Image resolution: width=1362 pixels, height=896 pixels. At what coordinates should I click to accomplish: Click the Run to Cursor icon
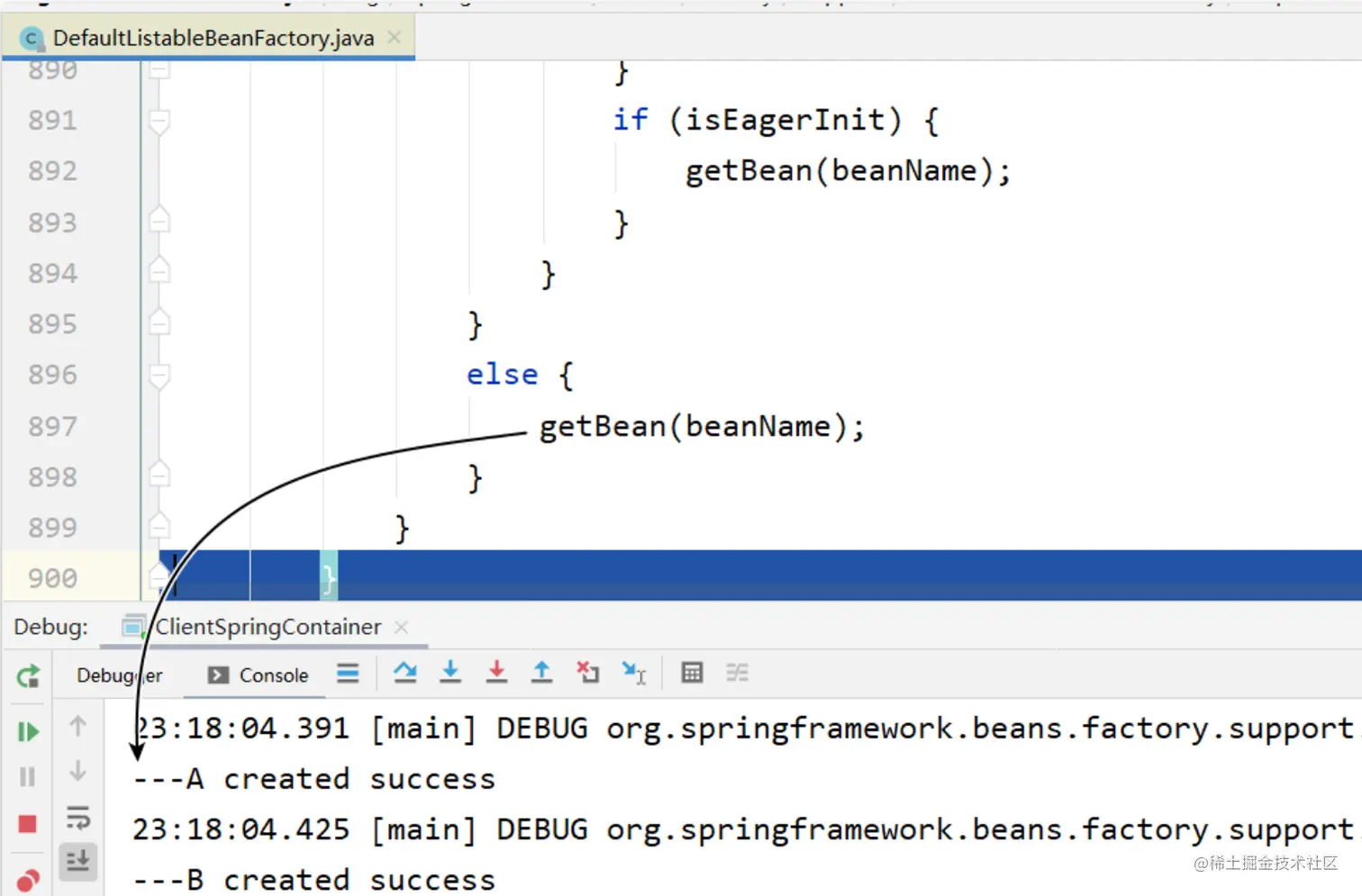tap(634, 673)
